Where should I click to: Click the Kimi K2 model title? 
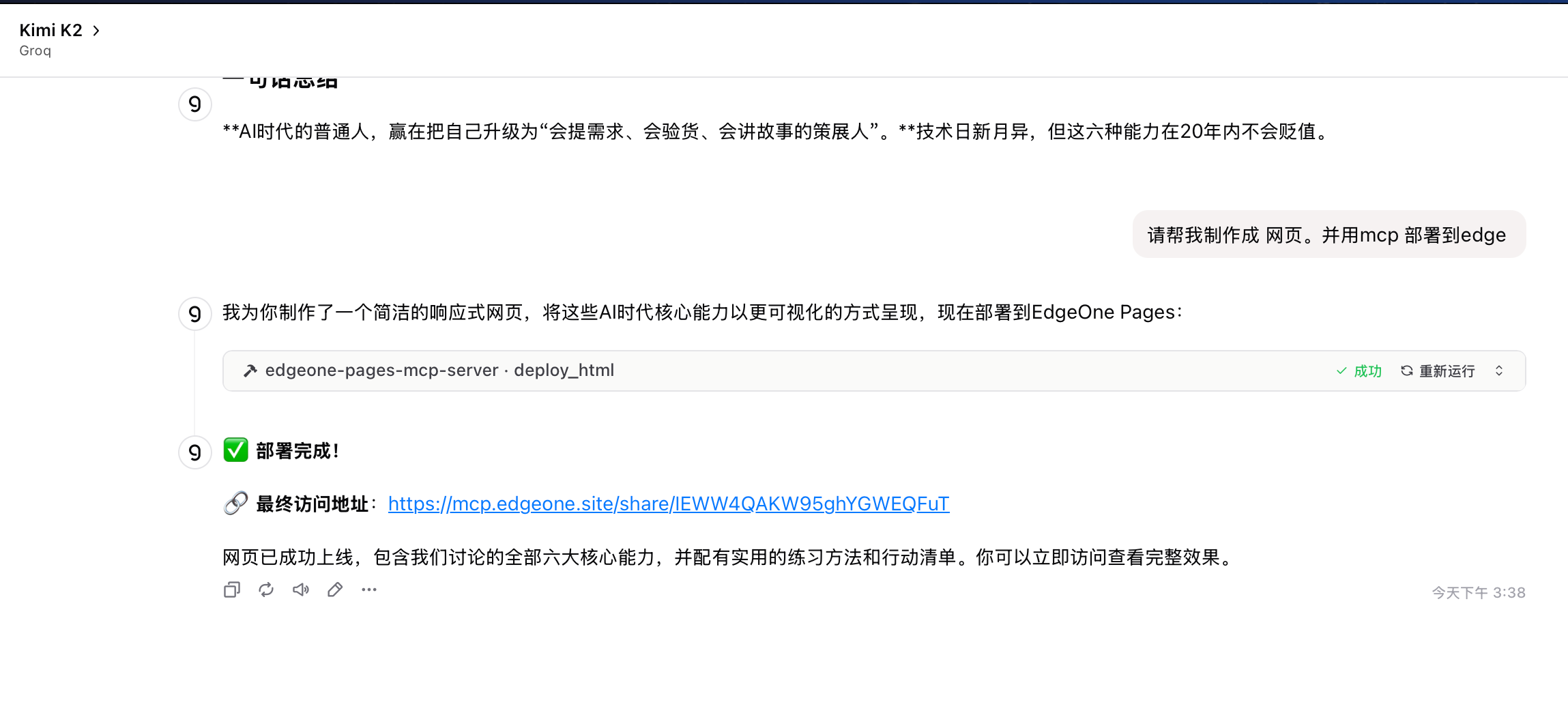[51, 30]
